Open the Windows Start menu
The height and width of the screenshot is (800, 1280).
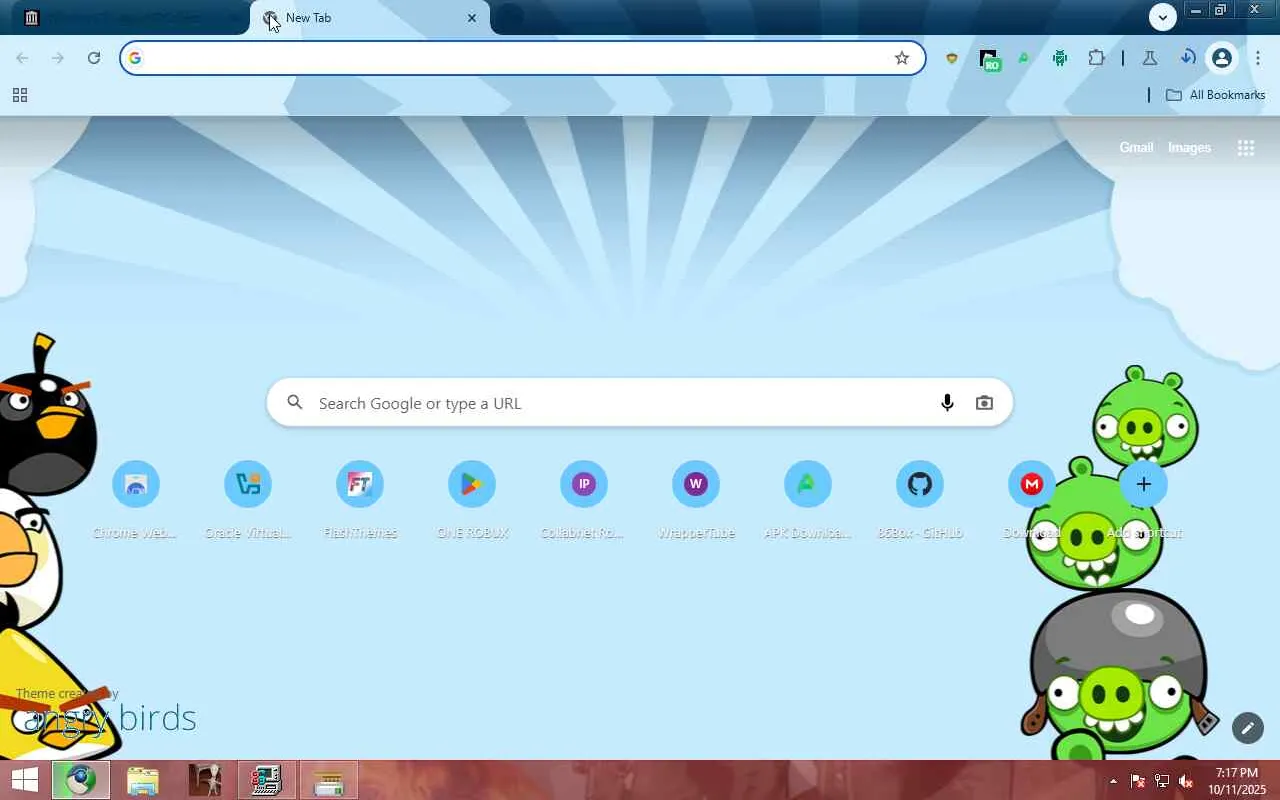click(24, 780)
